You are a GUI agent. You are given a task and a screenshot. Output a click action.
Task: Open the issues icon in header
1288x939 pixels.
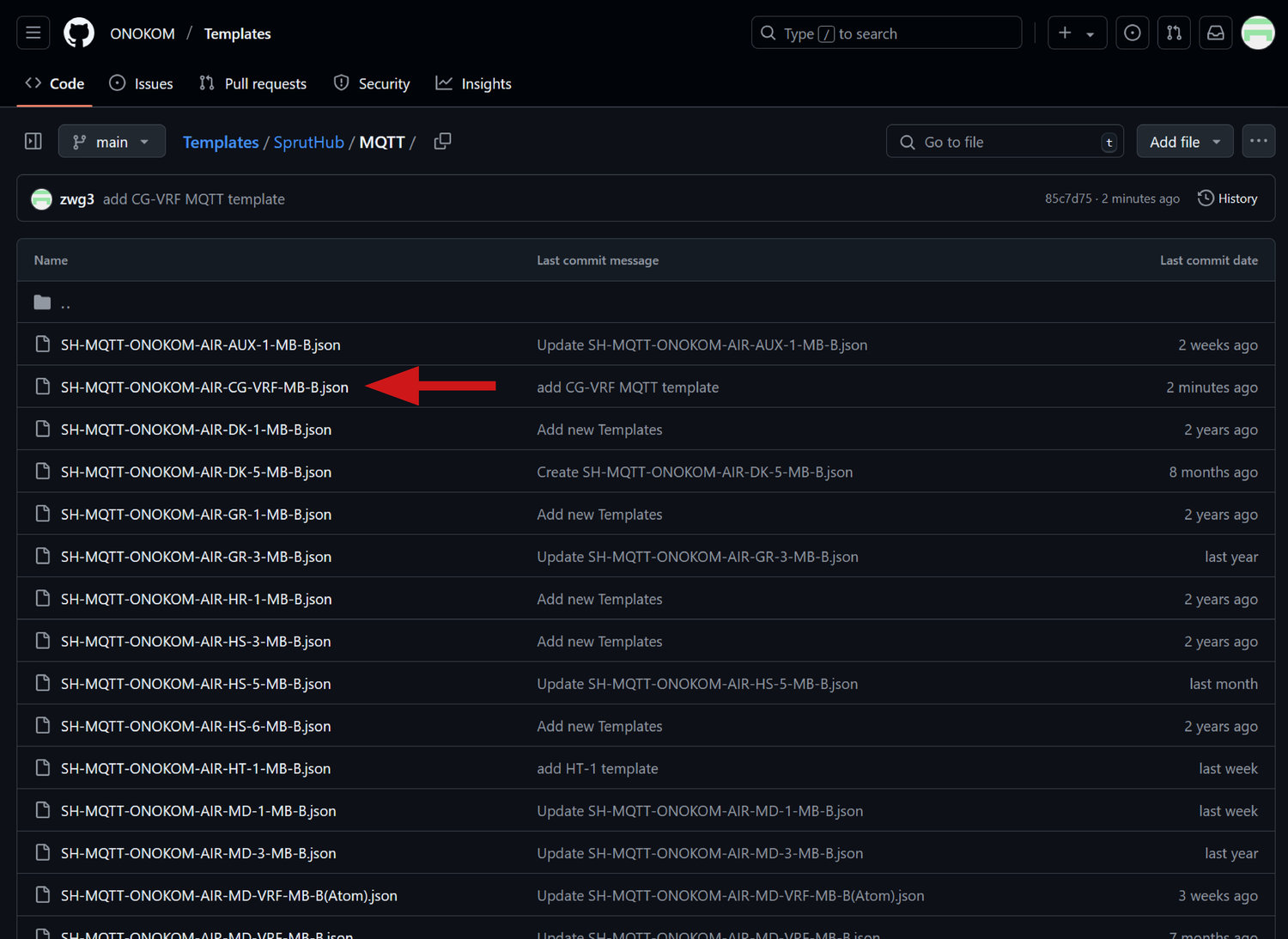1132,33
